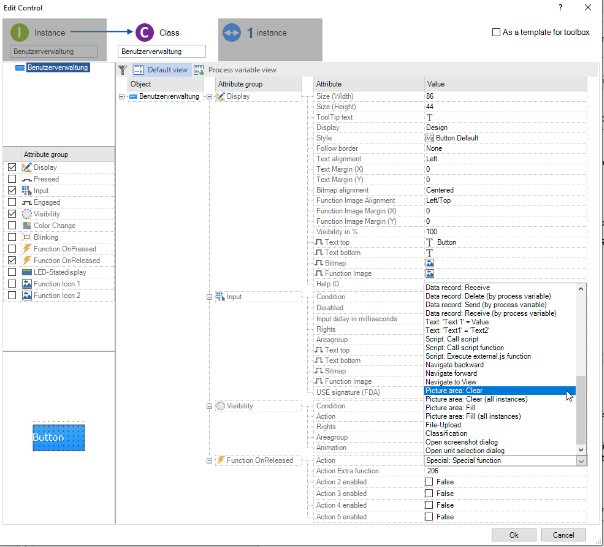Collapse the Benutzerverwaltung object node
The image size is (604, 547).
click(122, 97)
